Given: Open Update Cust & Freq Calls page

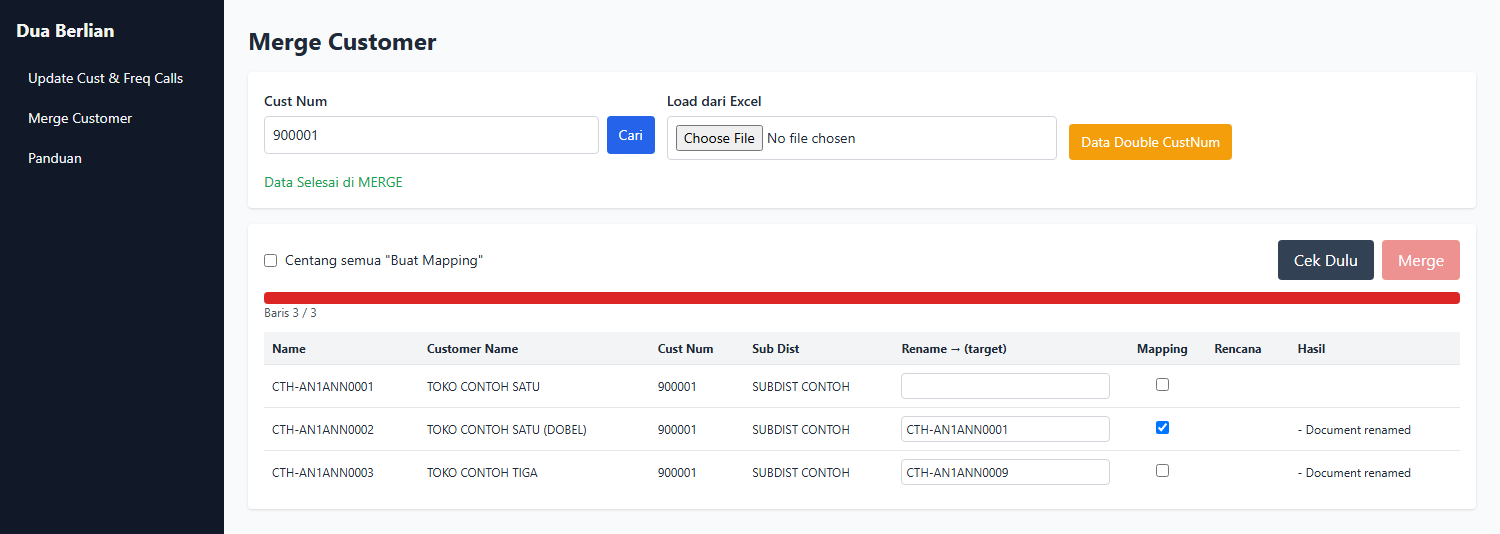Looking at the screenshot, I should [105, 78].
